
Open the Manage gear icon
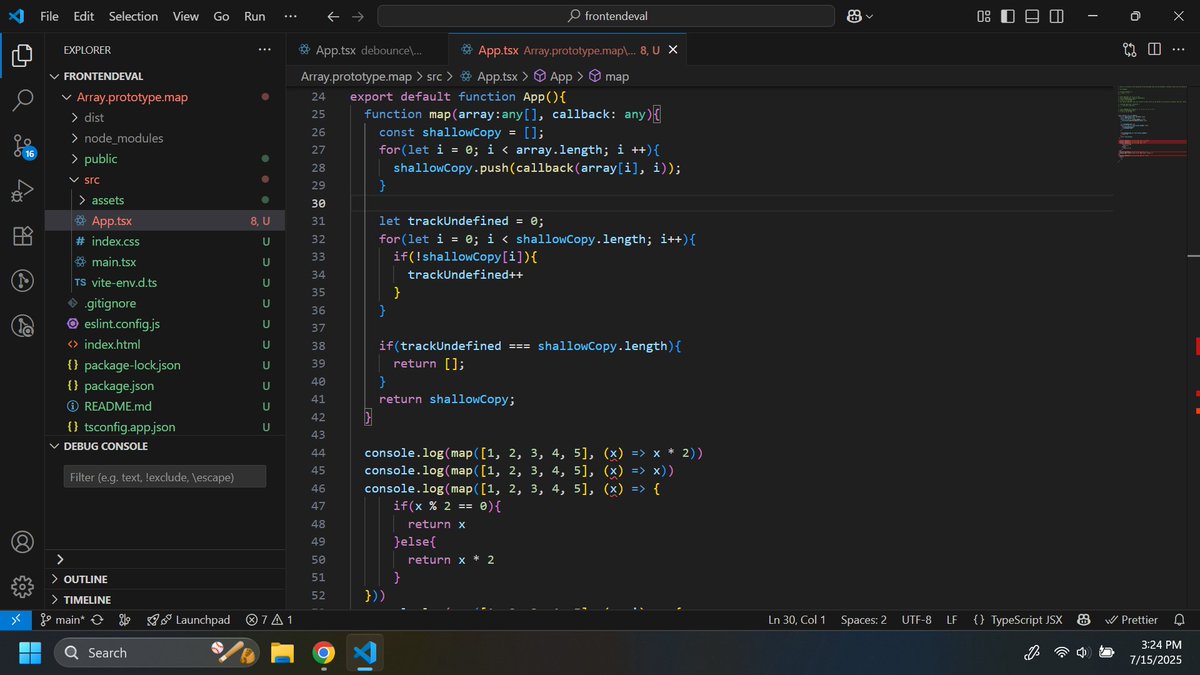22,587
